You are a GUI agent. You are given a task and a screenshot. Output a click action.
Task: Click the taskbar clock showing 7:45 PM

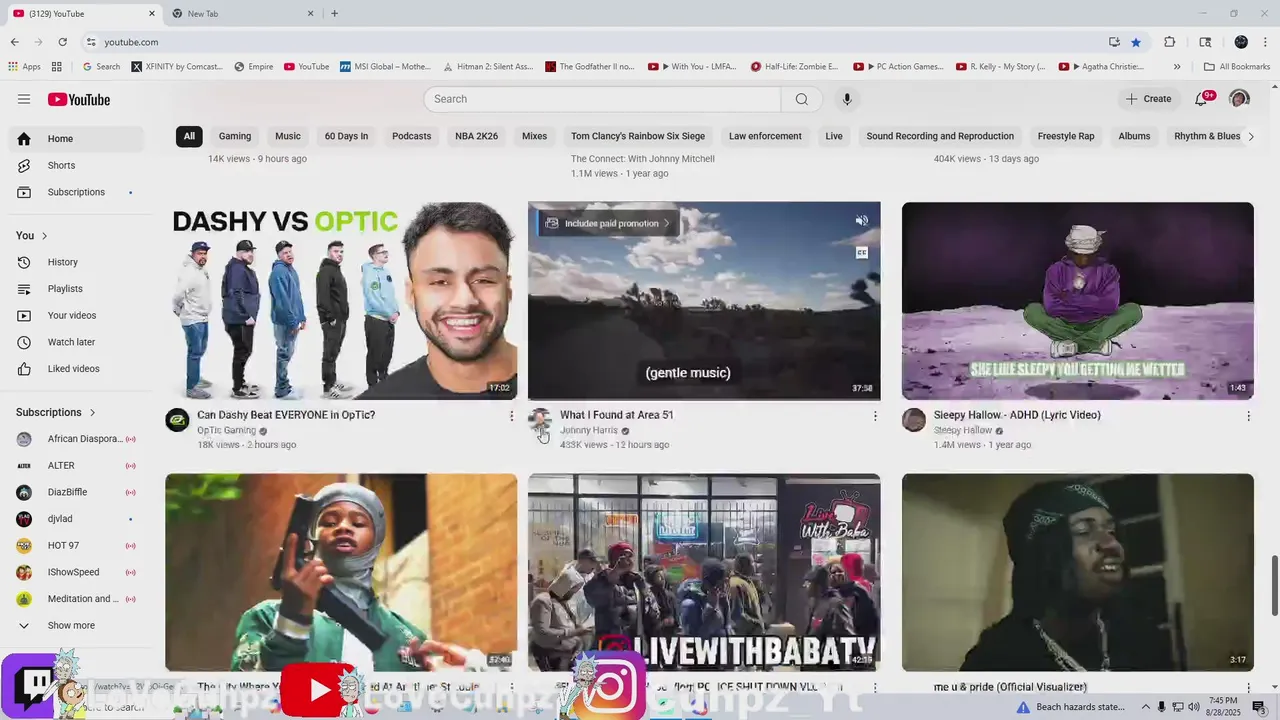coord(1223,707)
